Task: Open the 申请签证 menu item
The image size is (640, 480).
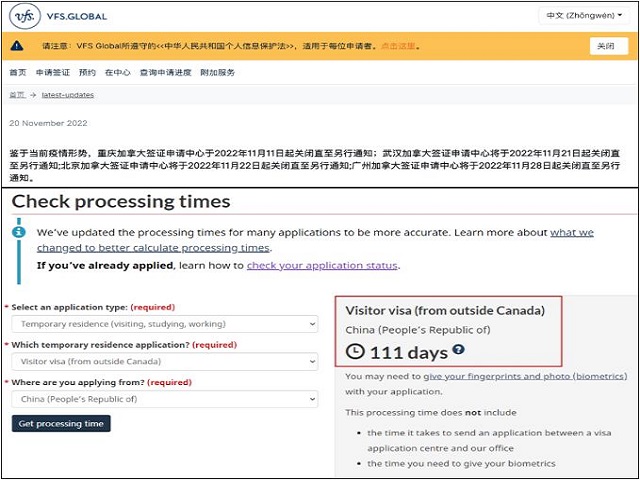Action: click(x=53, y=73)
